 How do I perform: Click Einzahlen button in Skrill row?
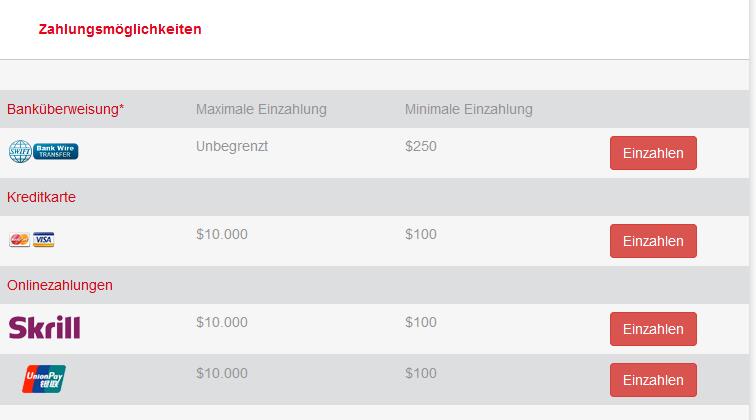pyautogui.click(x=653, y=329)
